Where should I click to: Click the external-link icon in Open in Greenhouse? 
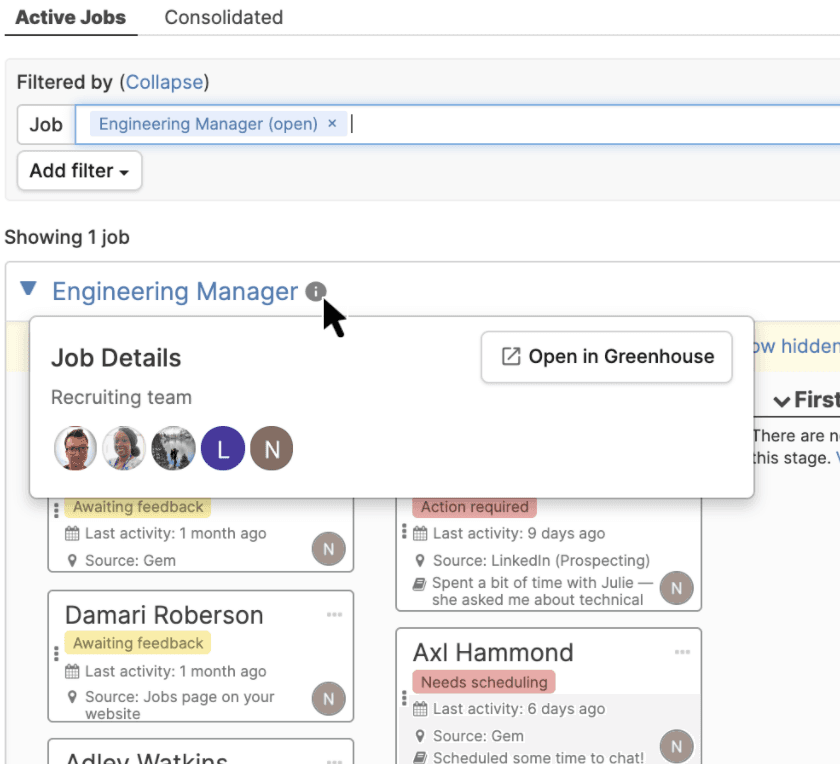click(x=513, y=357)
